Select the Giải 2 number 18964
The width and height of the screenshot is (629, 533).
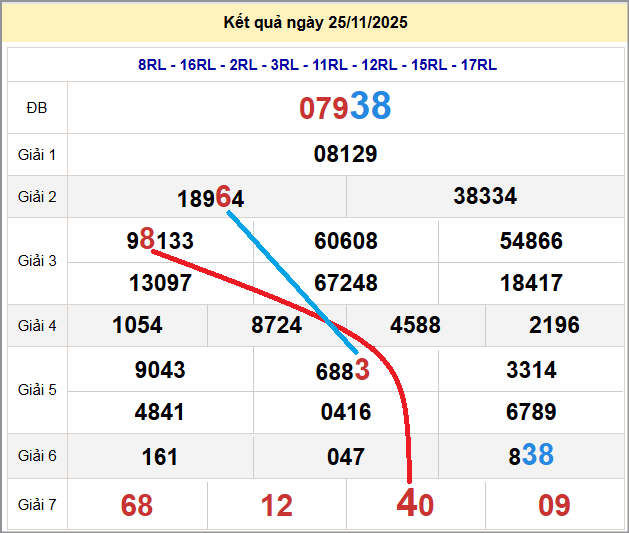[x=210, y=197]
